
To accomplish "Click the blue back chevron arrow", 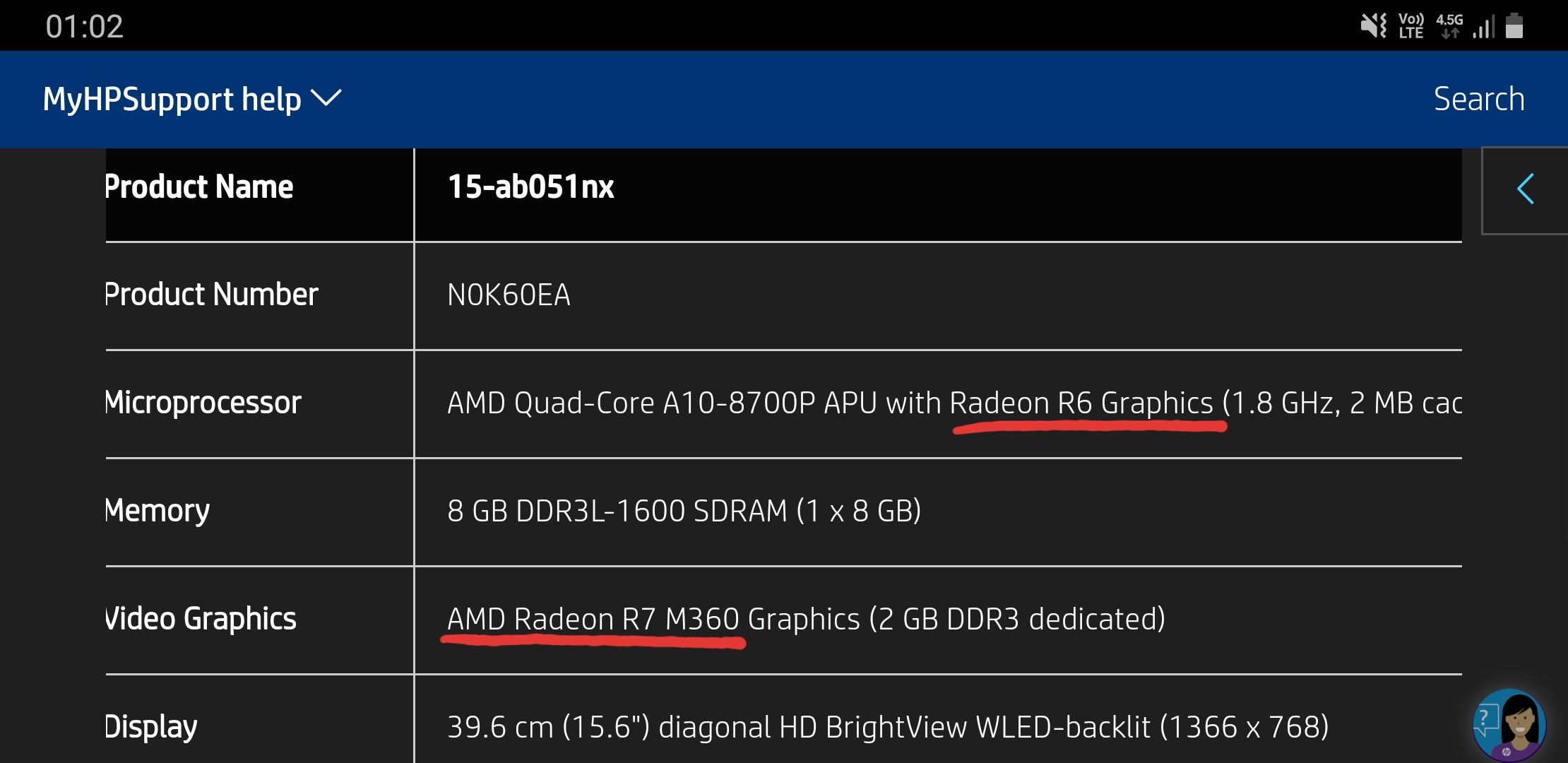I will [1526, 189].
